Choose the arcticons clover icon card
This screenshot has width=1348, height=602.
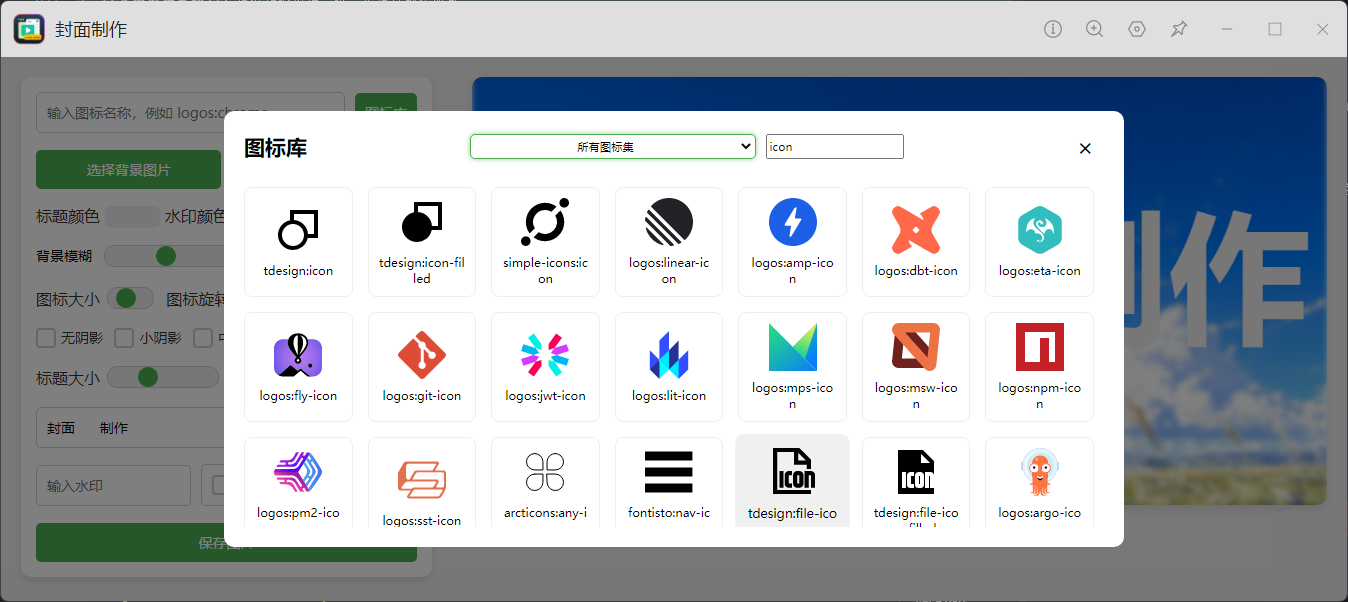pyautogui.click(x=545, y=482)
